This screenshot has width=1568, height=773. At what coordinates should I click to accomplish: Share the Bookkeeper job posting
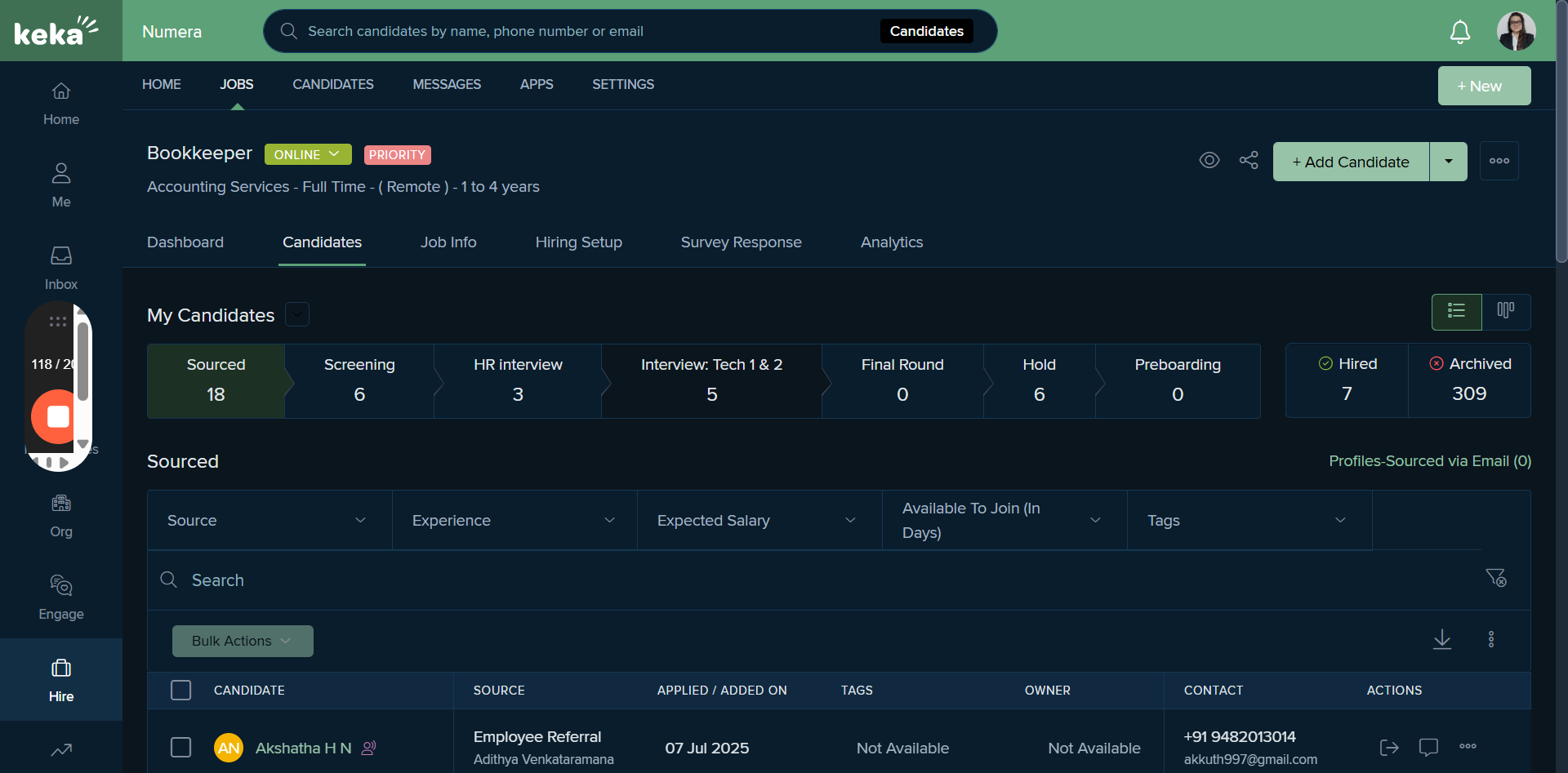(1249, 160)
